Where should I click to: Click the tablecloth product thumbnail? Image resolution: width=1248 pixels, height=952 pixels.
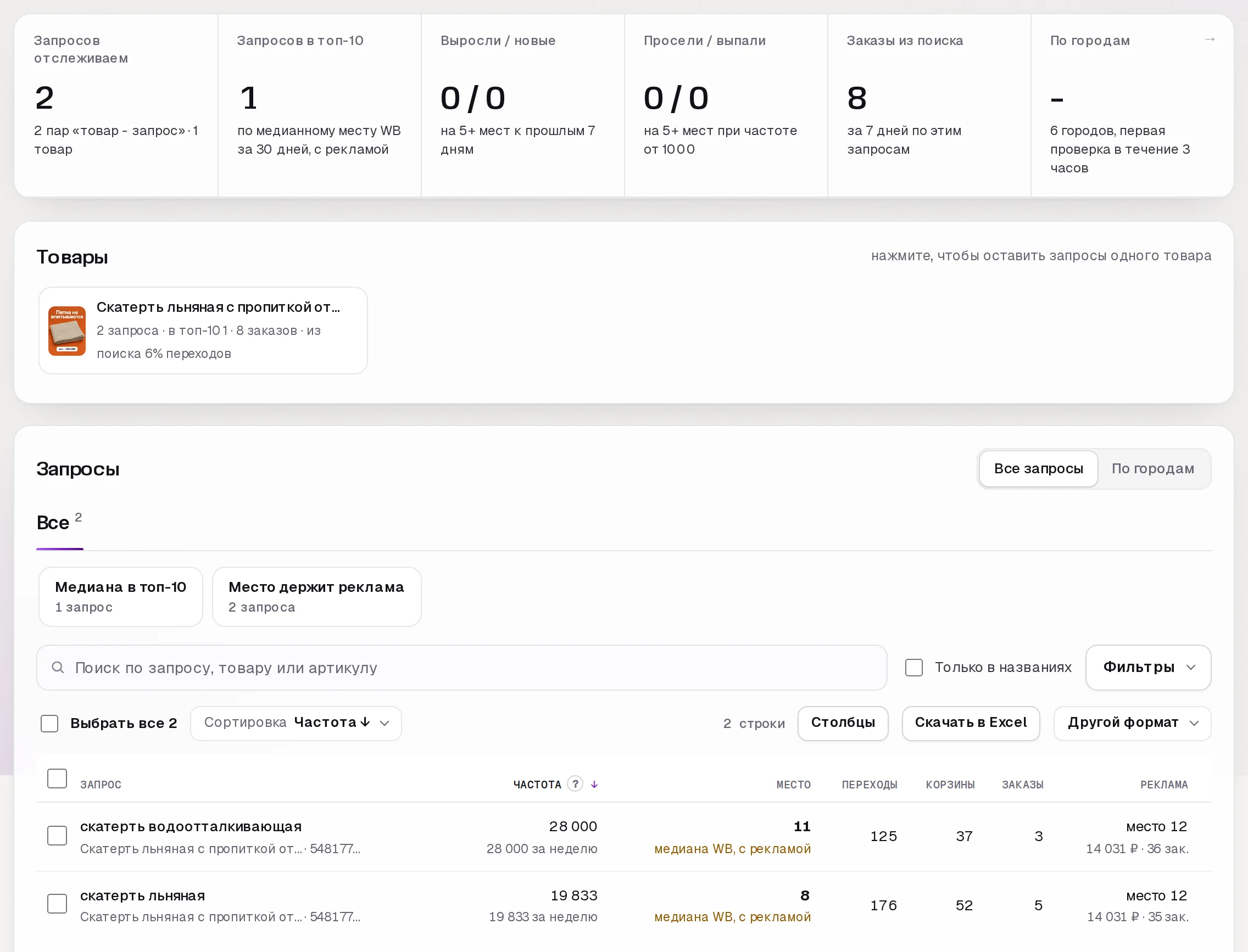pyautogui.click(x=67, y=331)
